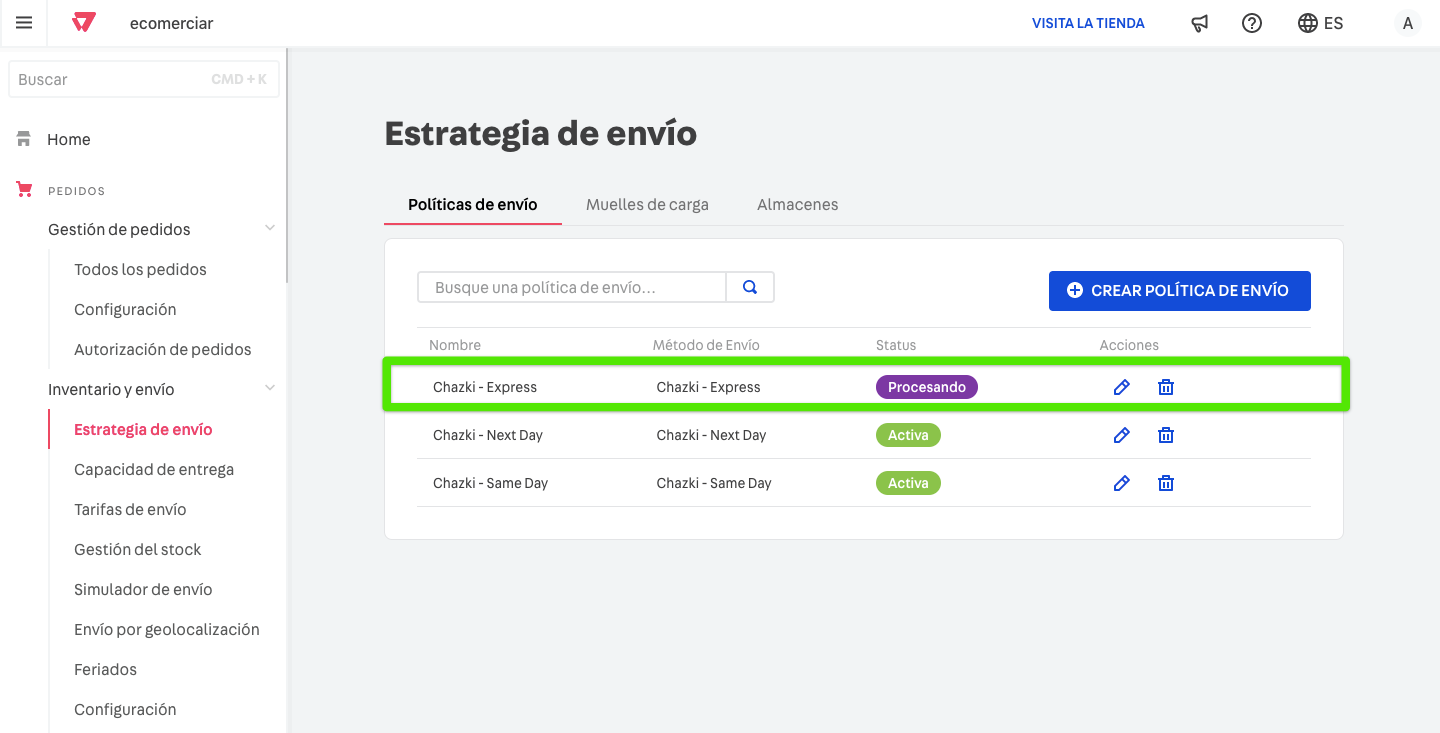Click Activa badge for Chazki - Same Day
Image resolution: width=1440 pixels, height=733 pixels.
(908, 483)
